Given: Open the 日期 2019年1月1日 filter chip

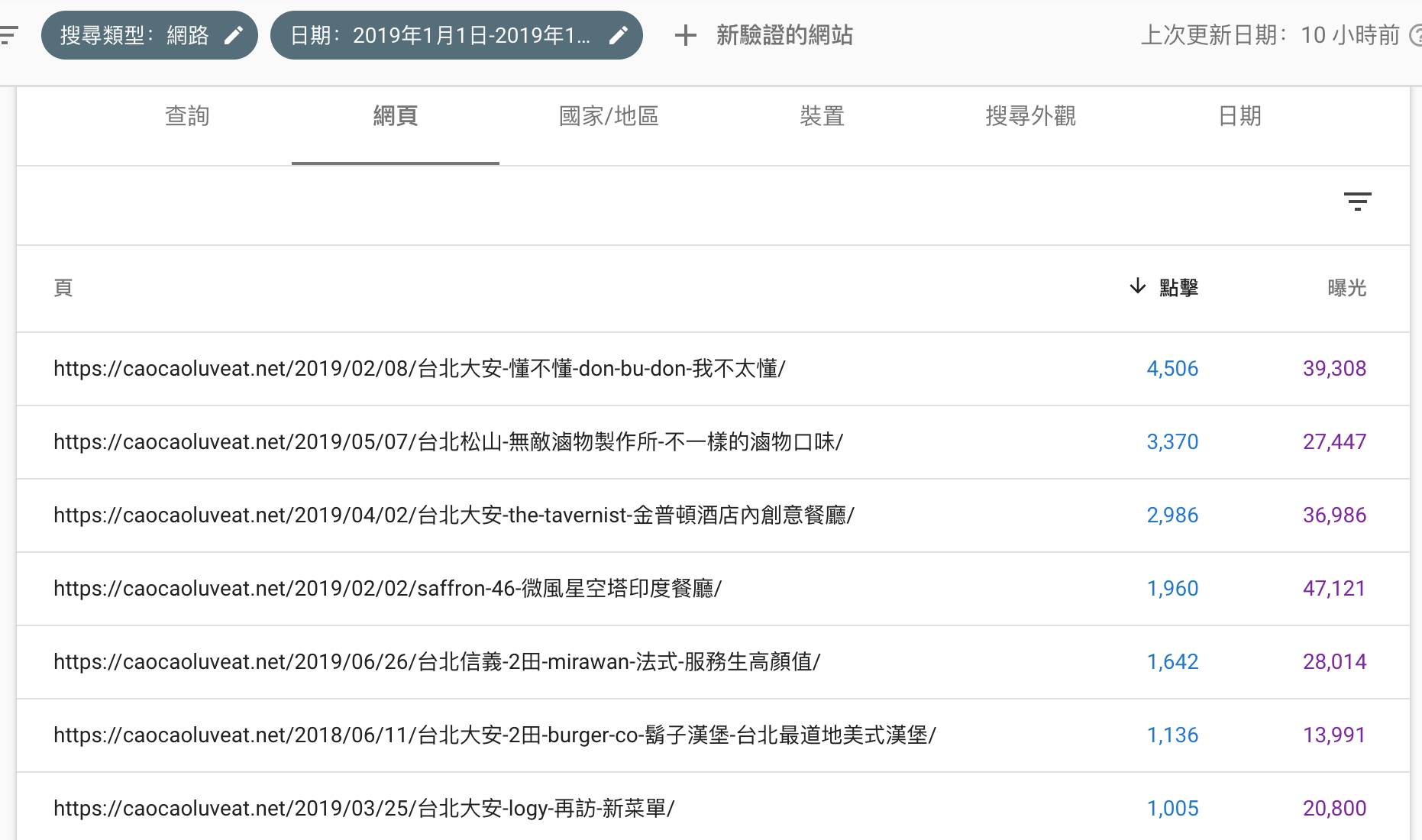Looking at the screenshot, I should [441, 35].
